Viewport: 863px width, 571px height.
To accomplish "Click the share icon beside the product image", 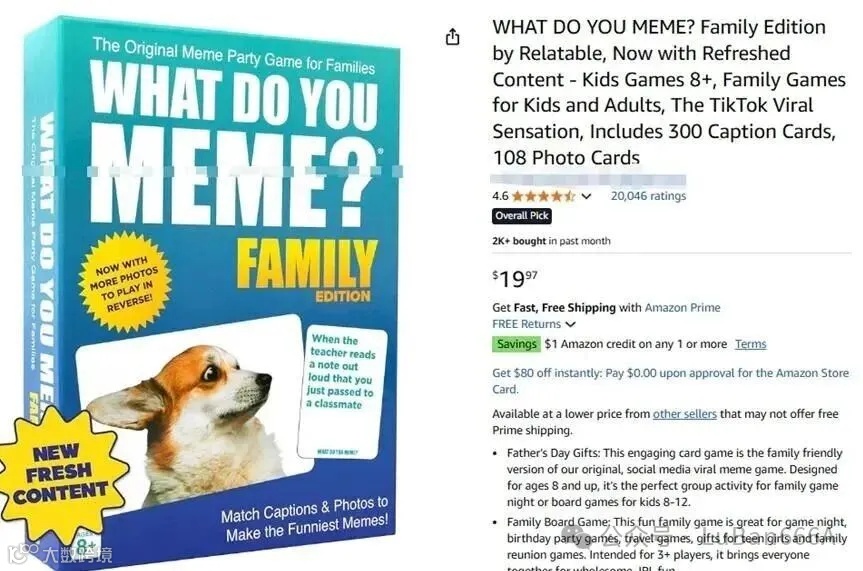I will click(x=452, y=37).
